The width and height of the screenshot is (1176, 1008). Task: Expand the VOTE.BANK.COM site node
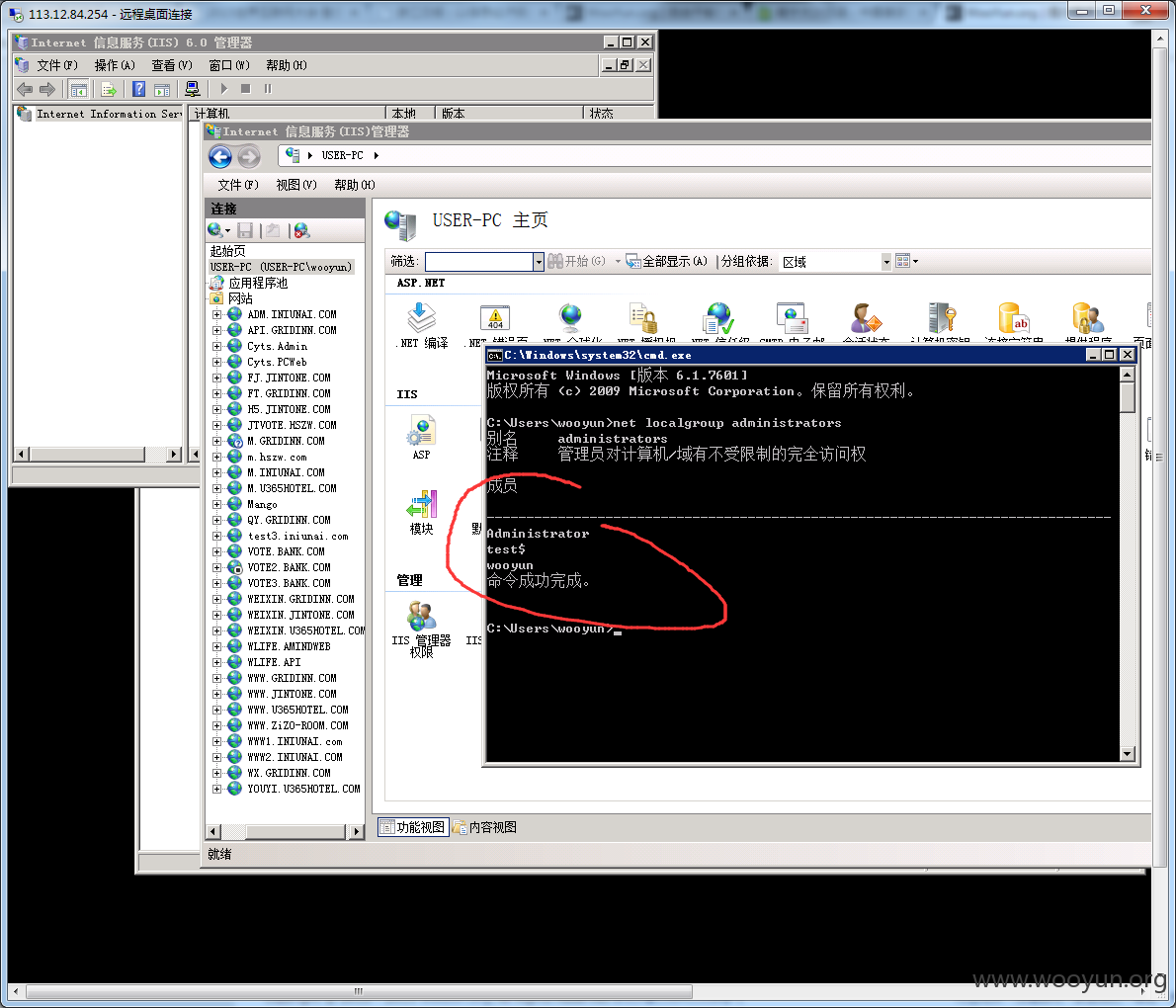tap(216, 551)
